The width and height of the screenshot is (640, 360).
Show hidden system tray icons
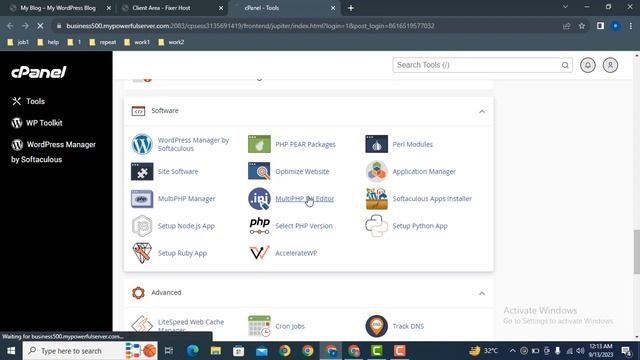[512, 351]
